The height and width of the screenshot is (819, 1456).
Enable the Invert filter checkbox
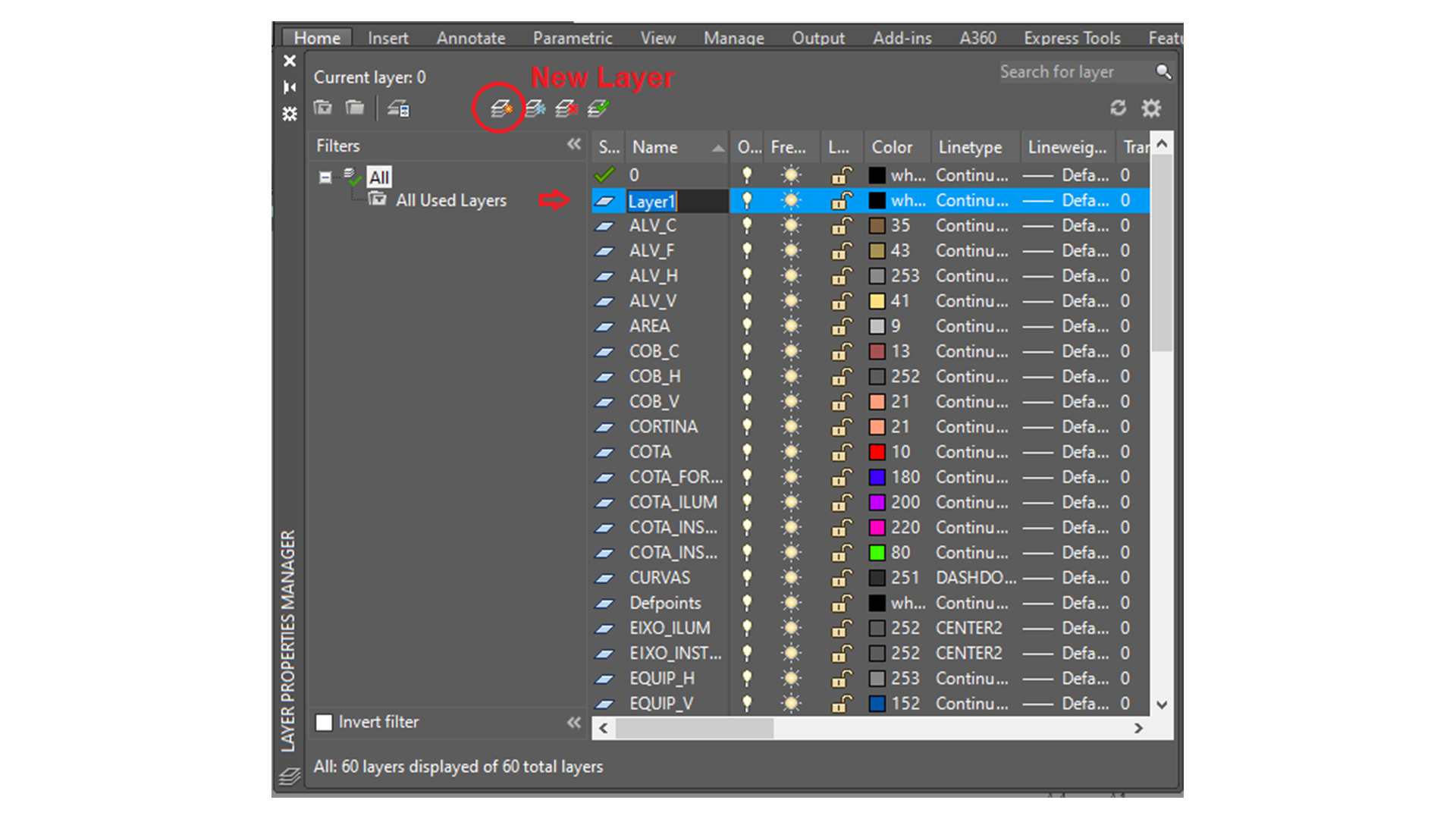pyautogui.click(x=324, y=722)
